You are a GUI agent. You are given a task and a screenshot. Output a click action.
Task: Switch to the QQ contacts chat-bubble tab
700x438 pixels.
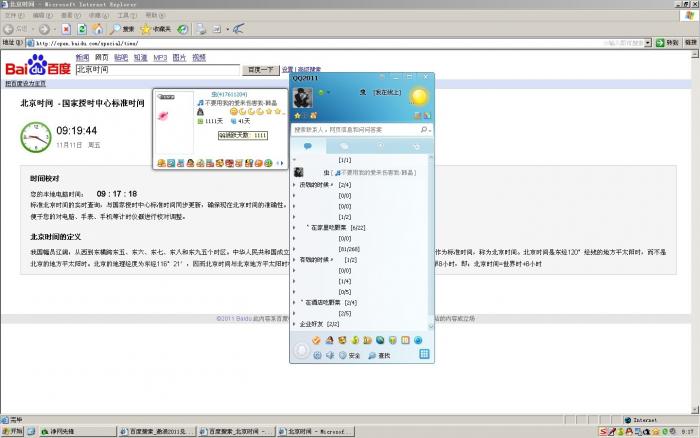point(308,146)
